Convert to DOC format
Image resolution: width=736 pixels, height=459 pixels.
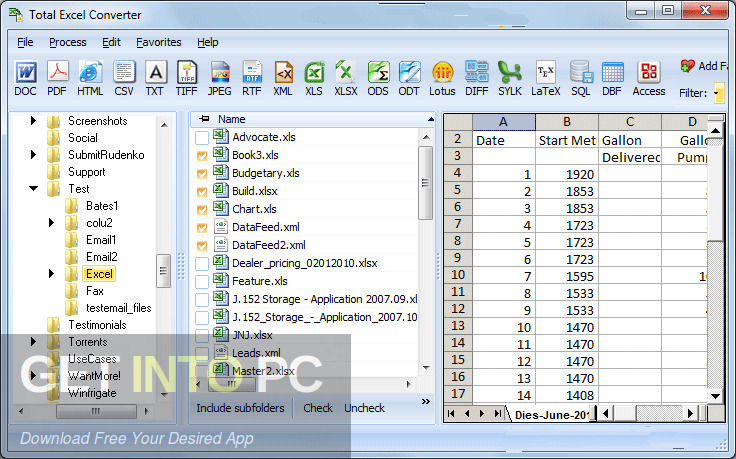tap(25, 78)
